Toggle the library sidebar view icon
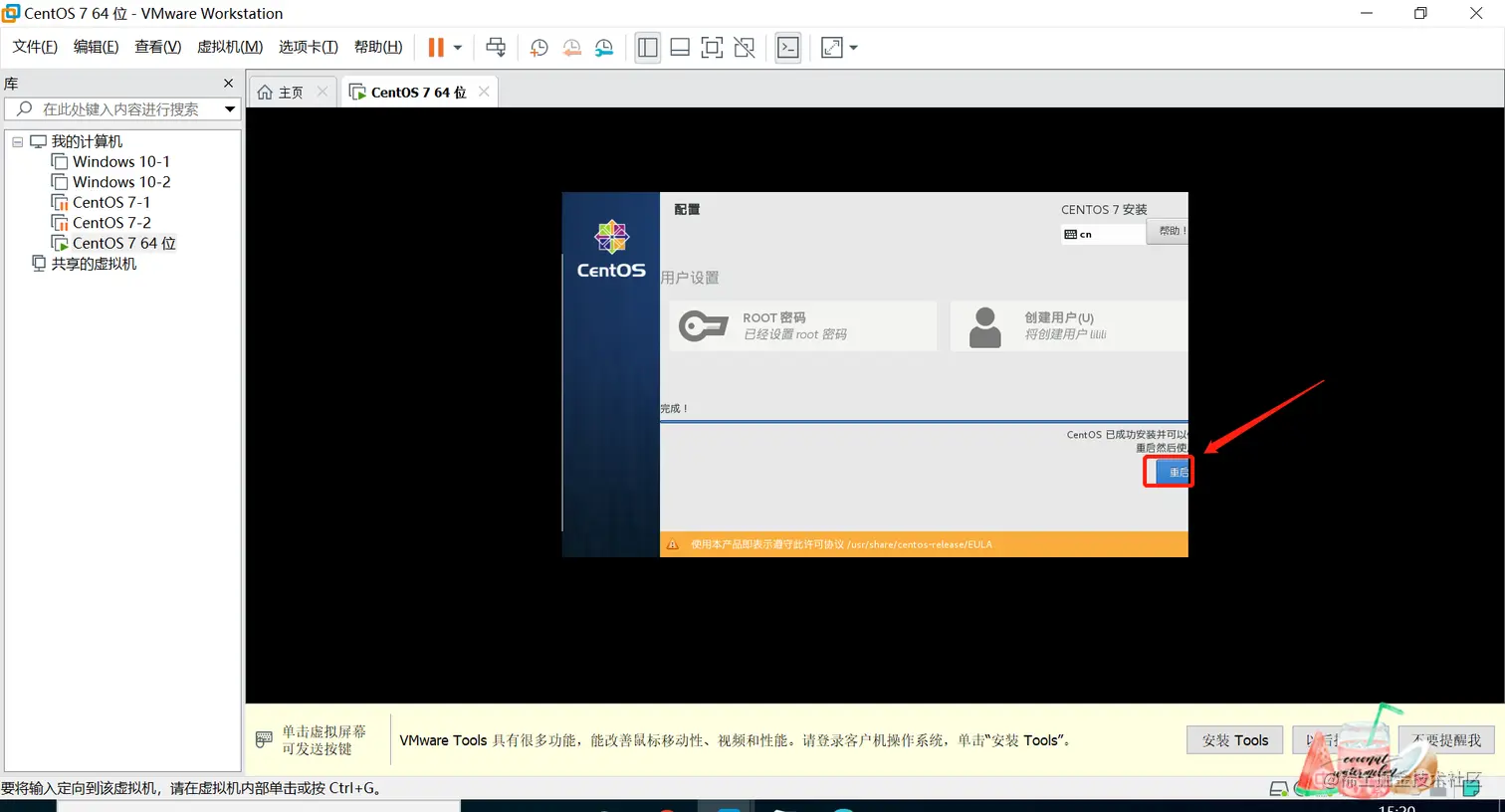 click(648, 47)
